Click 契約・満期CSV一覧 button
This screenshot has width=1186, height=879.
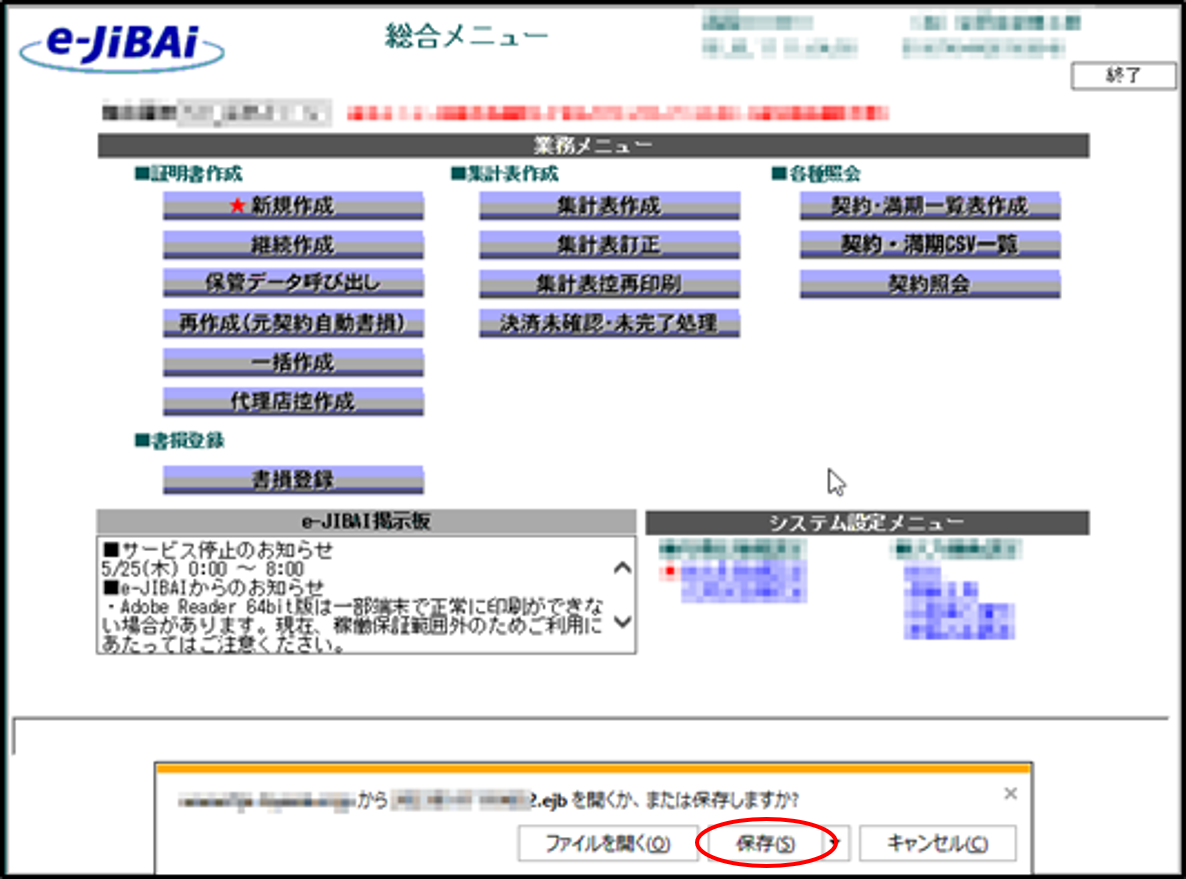pyautogui.click(x=930, y=245)
